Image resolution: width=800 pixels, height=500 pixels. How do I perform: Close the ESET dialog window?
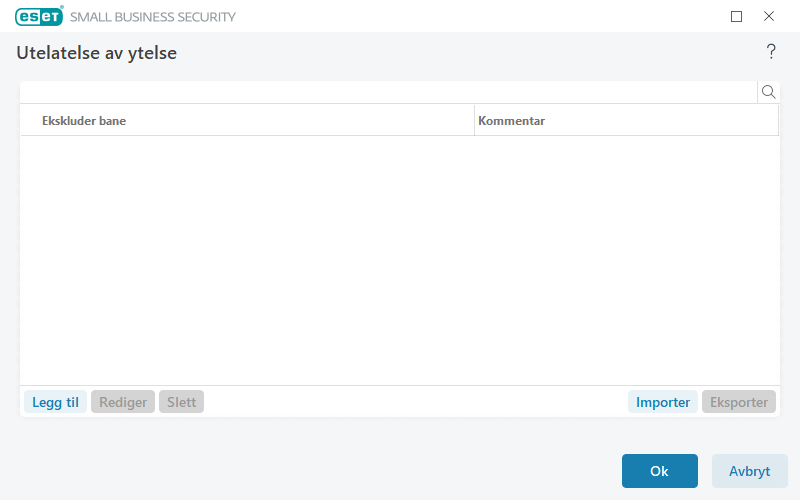point(769,16)
